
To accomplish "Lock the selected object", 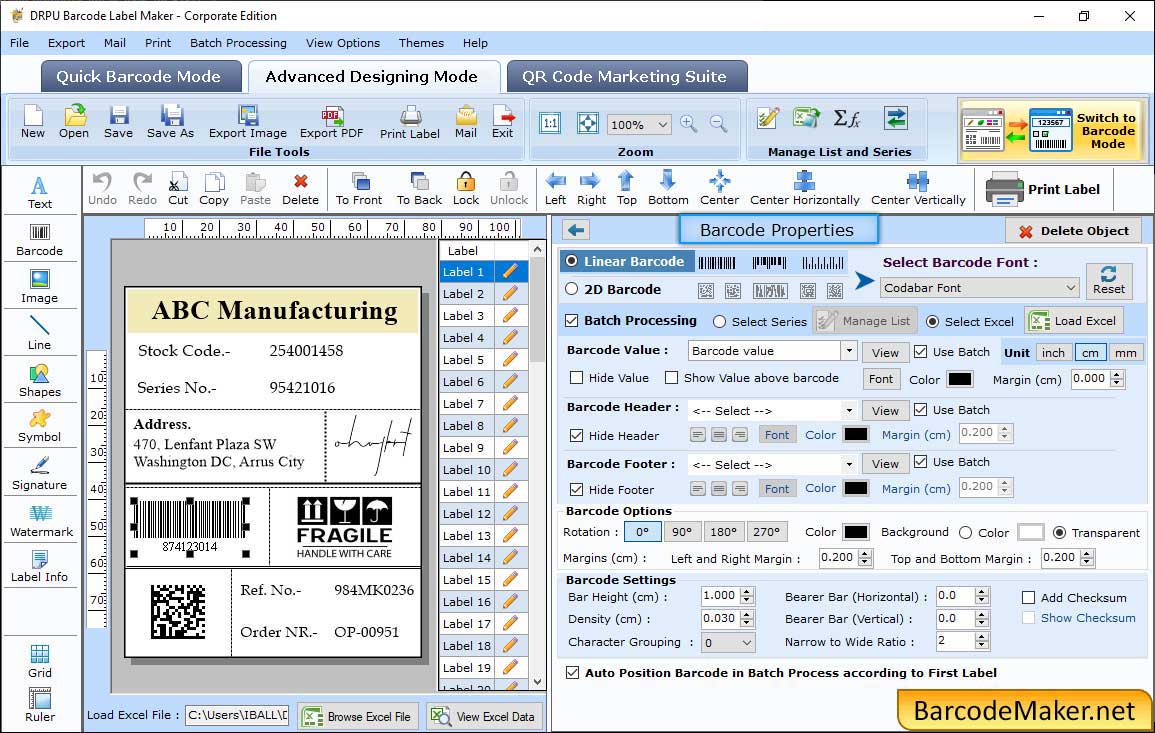I will pos(466,189).
